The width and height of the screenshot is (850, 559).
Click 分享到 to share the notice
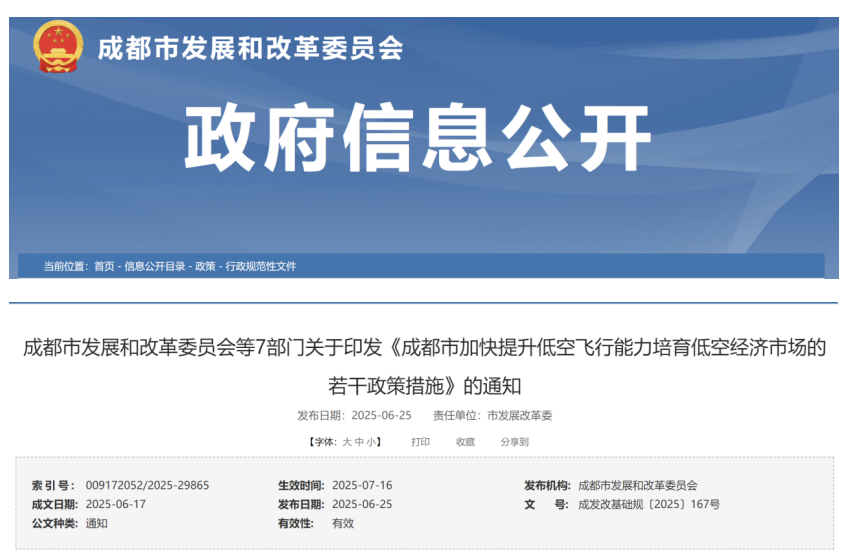click(x=514, y=442)
